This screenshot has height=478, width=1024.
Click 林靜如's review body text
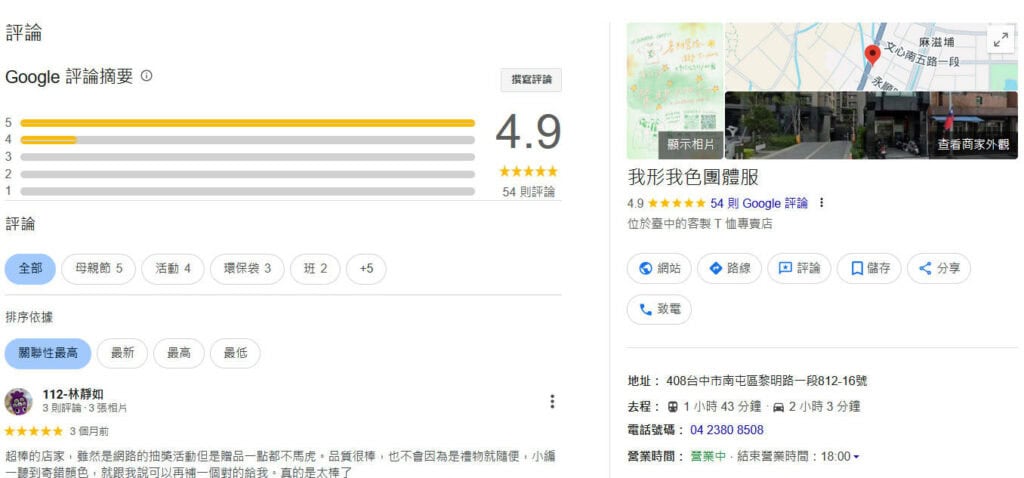(280, 464)
